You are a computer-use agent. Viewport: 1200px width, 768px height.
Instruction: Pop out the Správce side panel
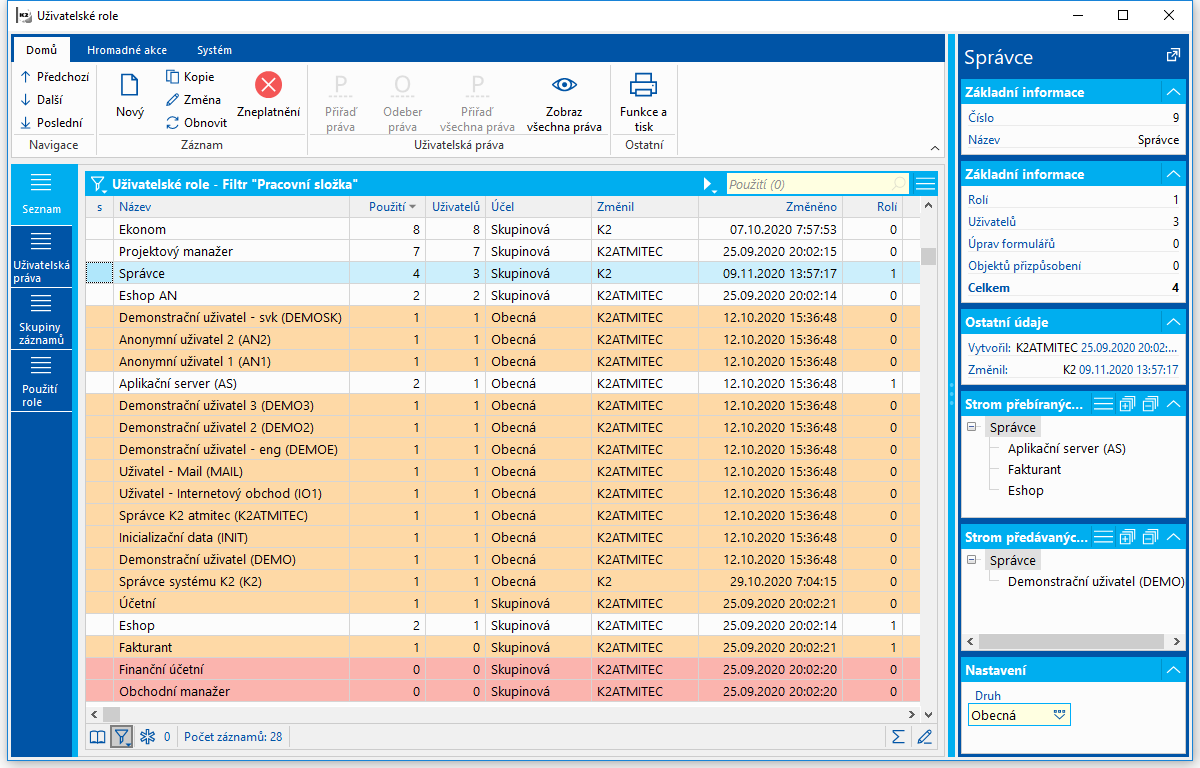[1173, 56]
